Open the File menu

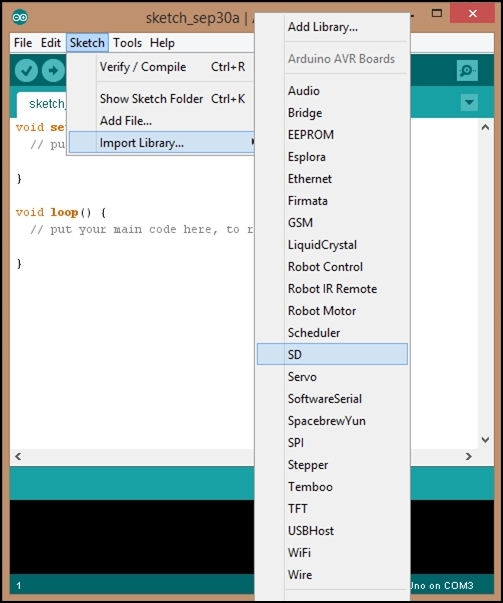23,43
